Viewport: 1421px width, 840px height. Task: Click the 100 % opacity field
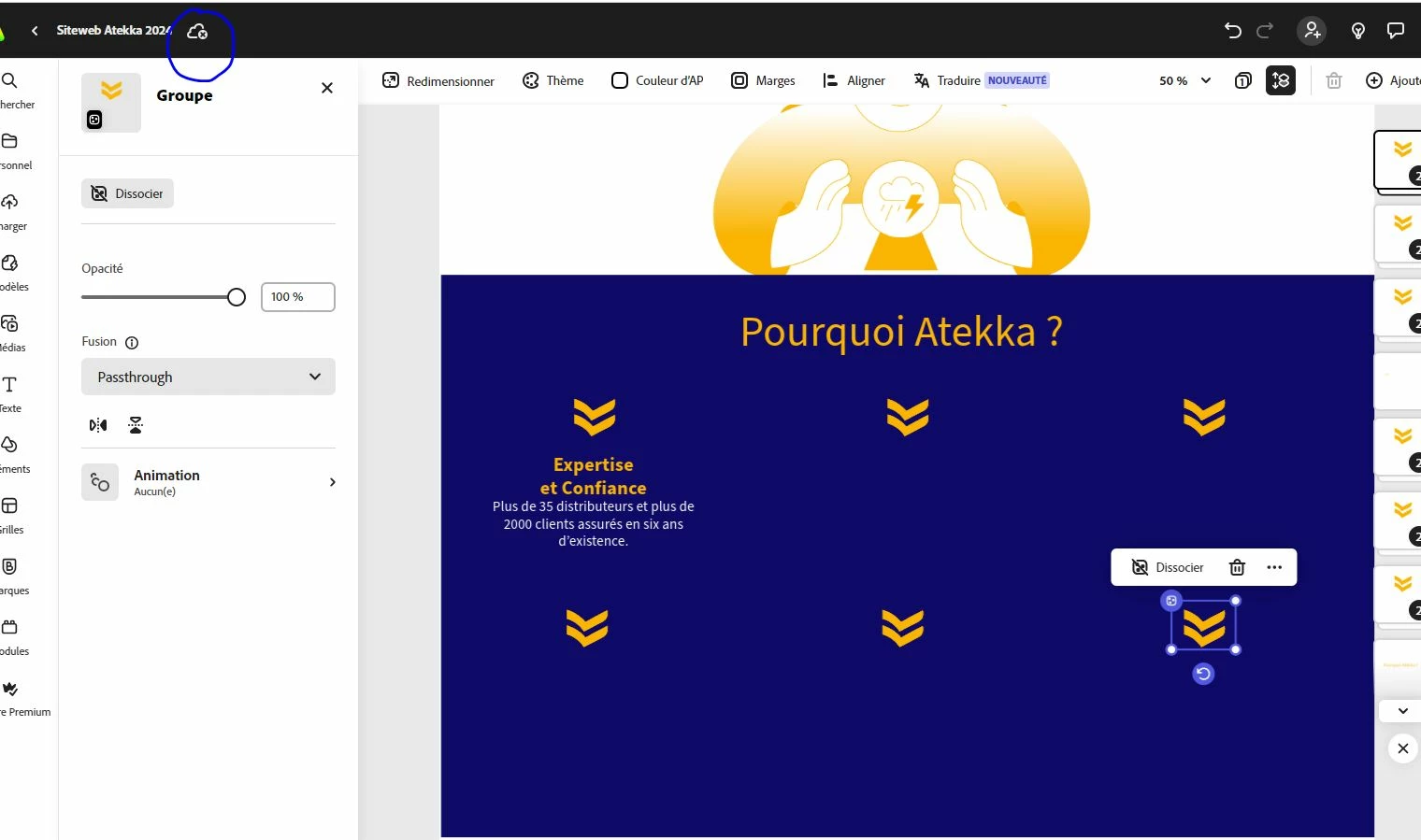(x=298, y=297)
